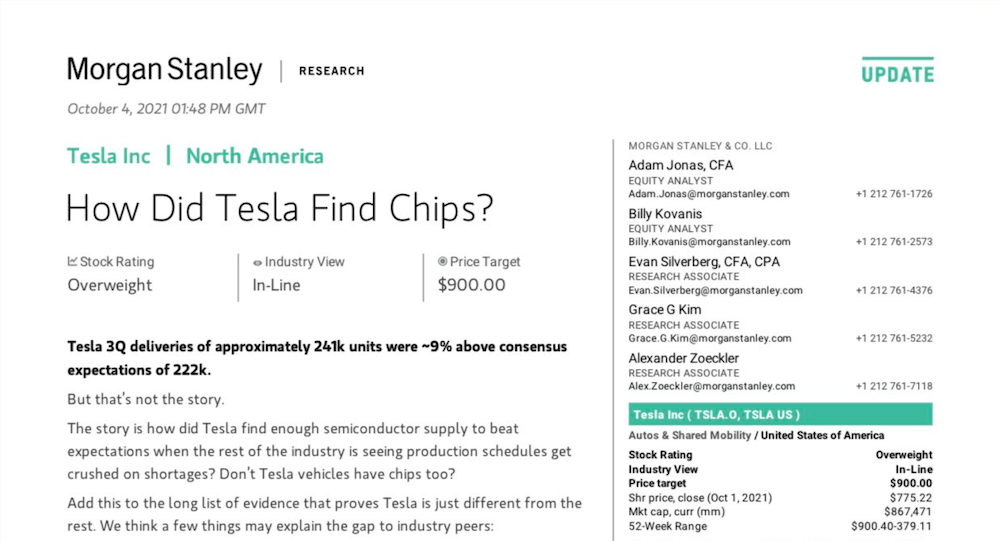The width and height of the screenshot is (1000, 541).
Task: Click the "How Did Tesla Find Chips?" headline
Action: tap(280, 208)
